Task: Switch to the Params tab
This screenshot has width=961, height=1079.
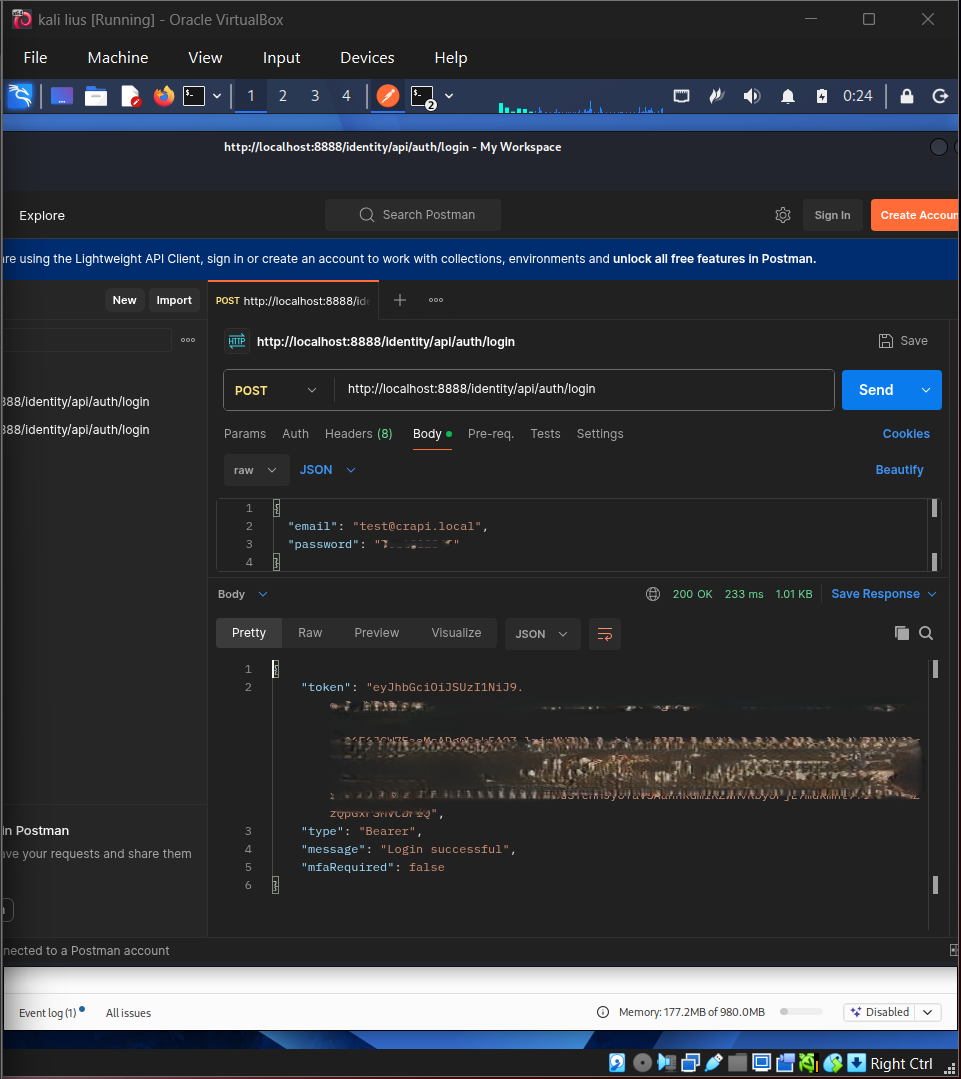Action: (x=245, y=434)
